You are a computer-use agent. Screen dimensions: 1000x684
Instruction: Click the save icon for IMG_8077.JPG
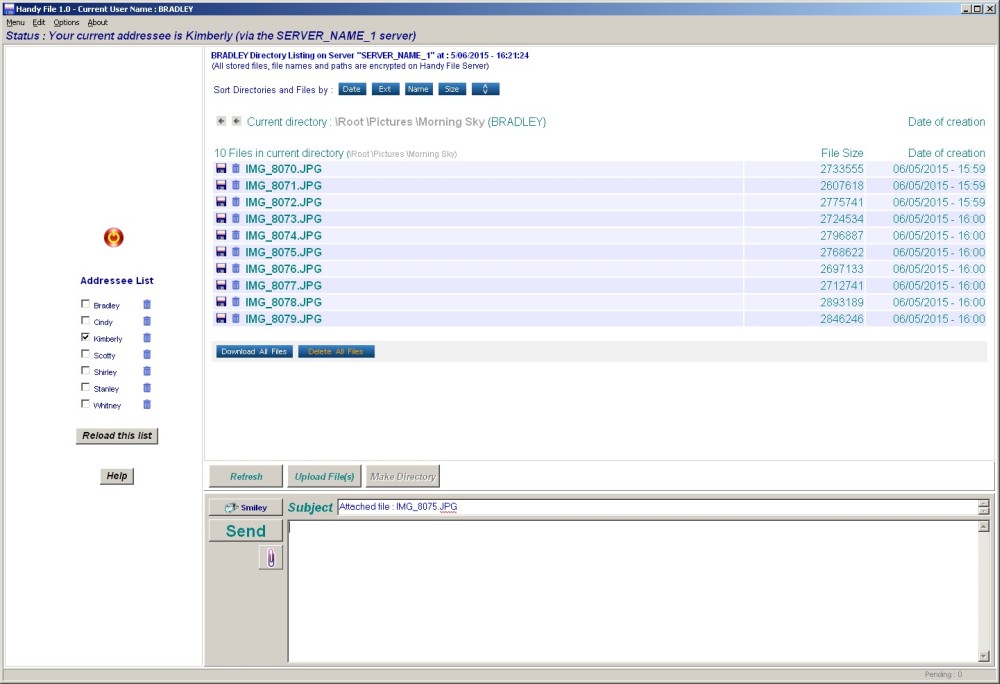pos(221,285)
